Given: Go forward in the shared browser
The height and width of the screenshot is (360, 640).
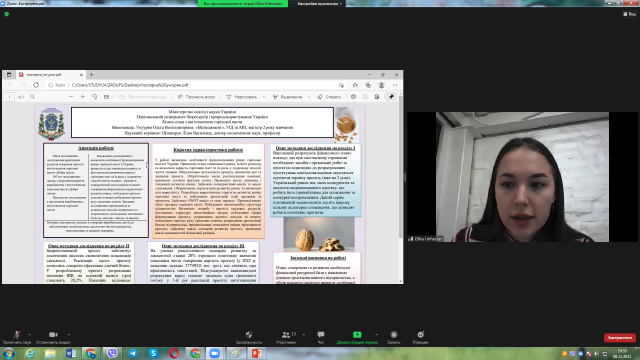Looking at the screenshot, I should coord(23,85).
